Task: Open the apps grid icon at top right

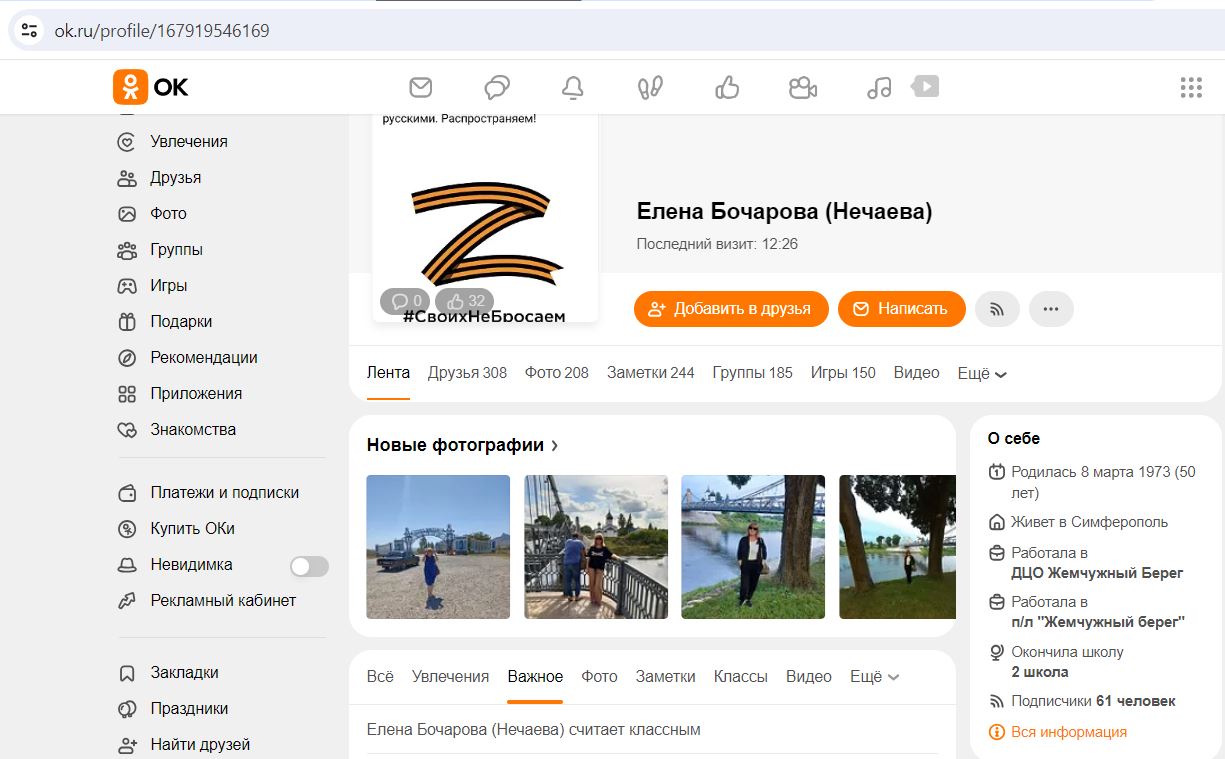Action: 1191,87
